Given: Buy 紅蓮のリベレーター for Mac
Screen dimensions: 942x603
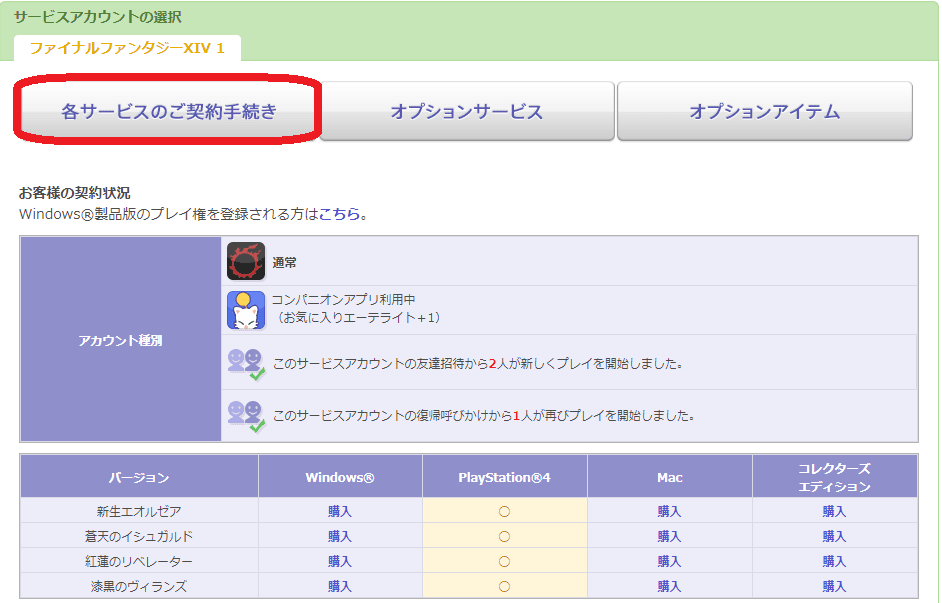Looking at the screenshot, I should [x=669, y=562].
